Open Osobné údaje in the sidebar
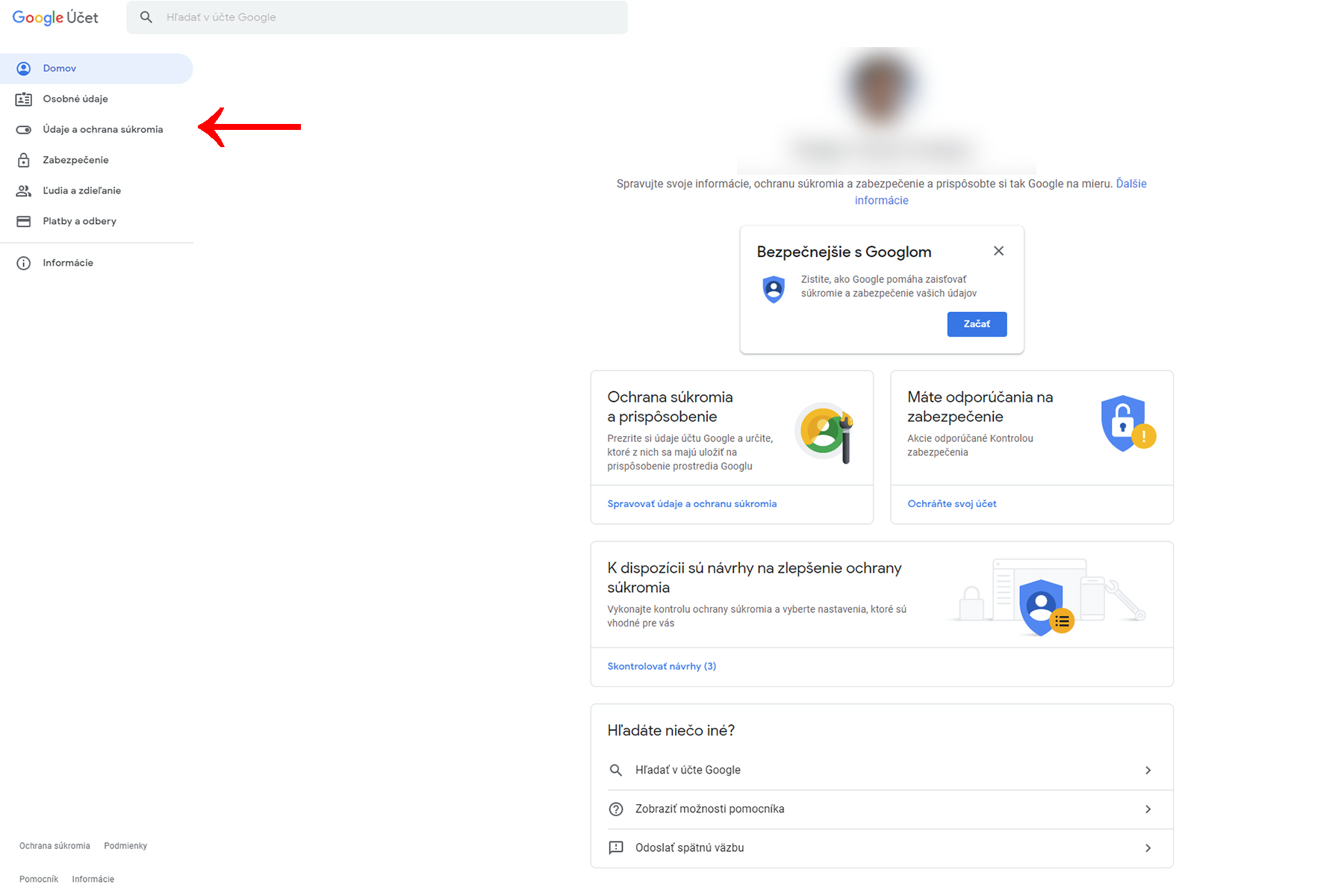1344x896 pixels. pyautogui.click(x=96, y=99)
